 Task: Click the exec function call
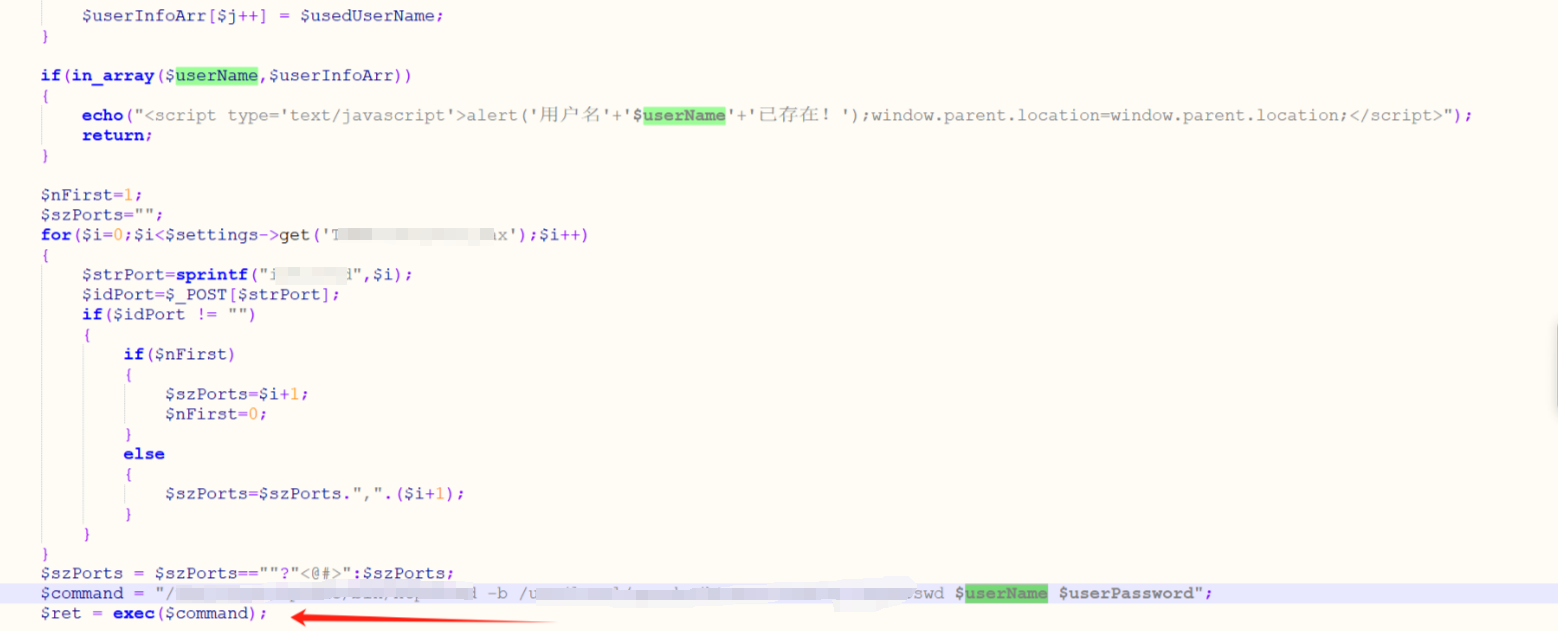click(133, 613)
